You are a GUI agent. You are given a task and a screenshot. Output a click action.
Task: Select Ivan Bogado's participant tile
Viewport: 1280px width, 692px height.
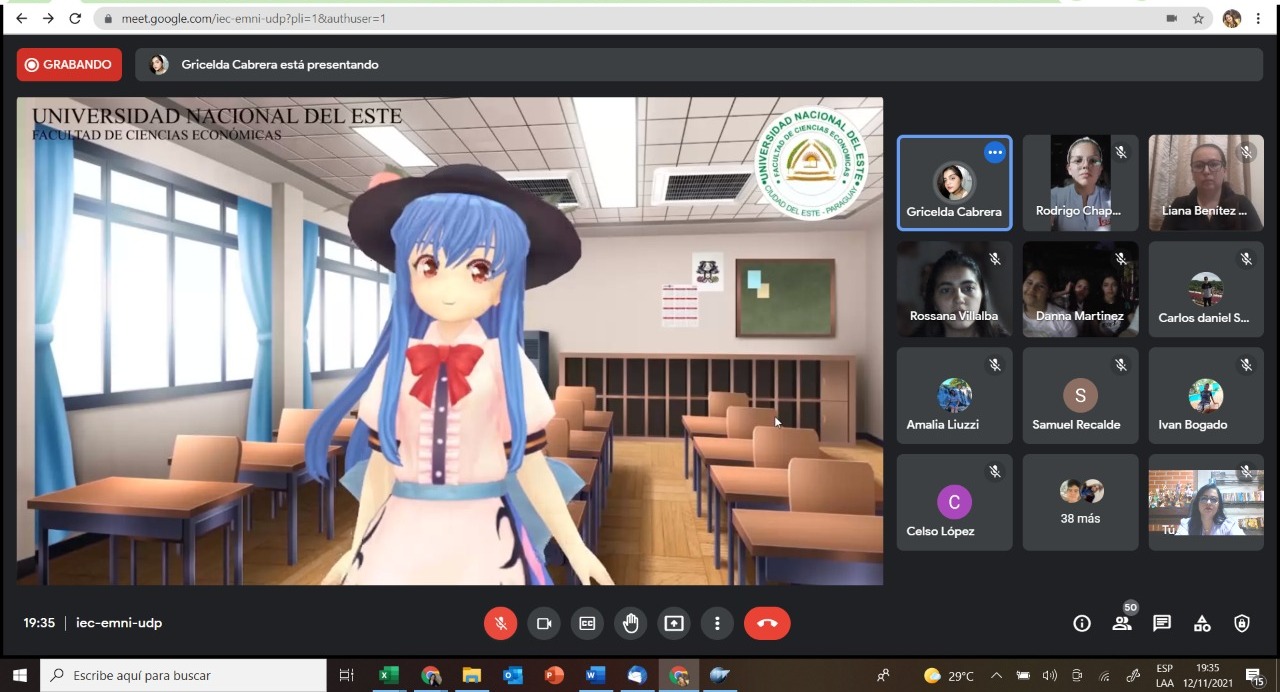coord(1206,396)
